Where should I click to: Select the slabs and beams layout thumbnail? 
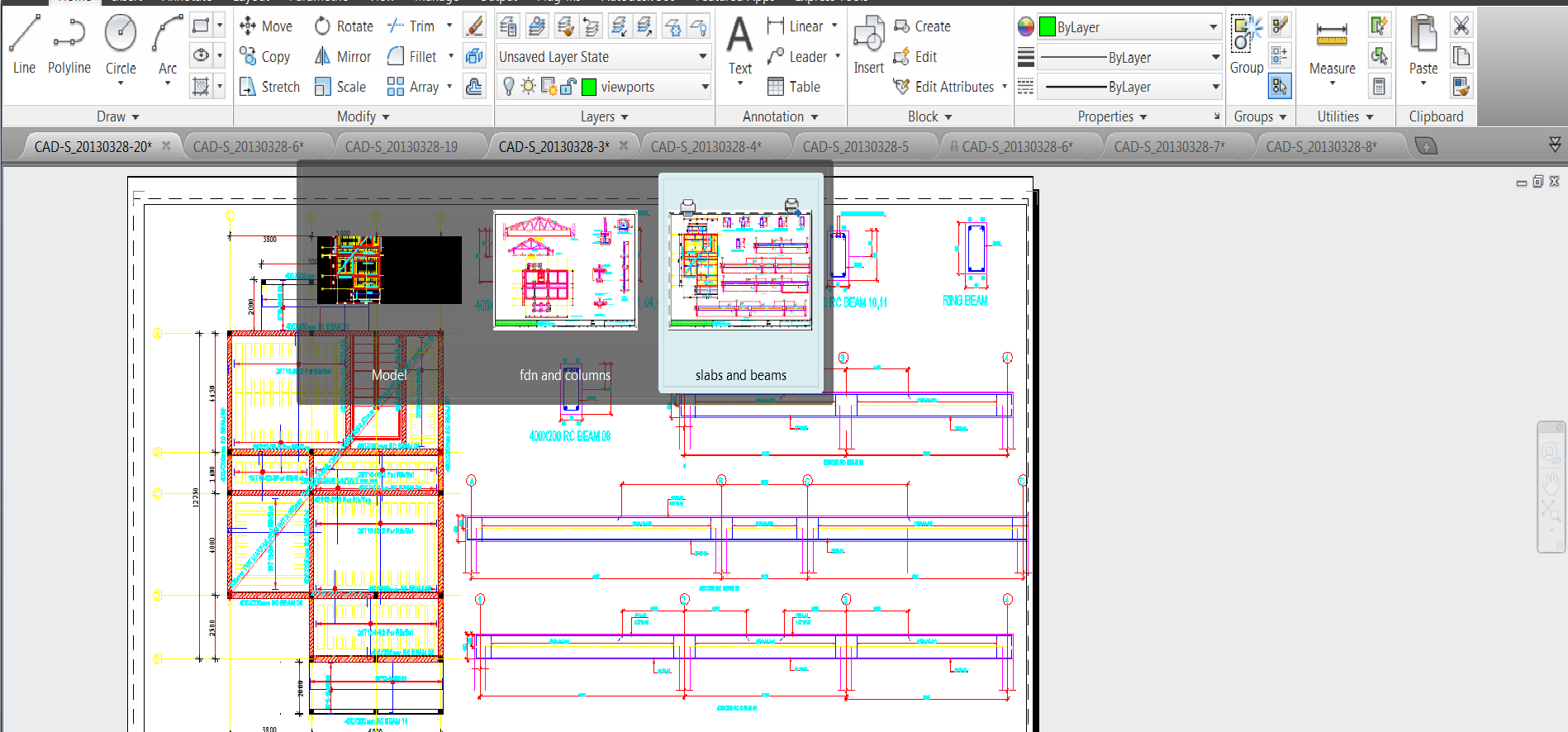[x=741, y=282]
